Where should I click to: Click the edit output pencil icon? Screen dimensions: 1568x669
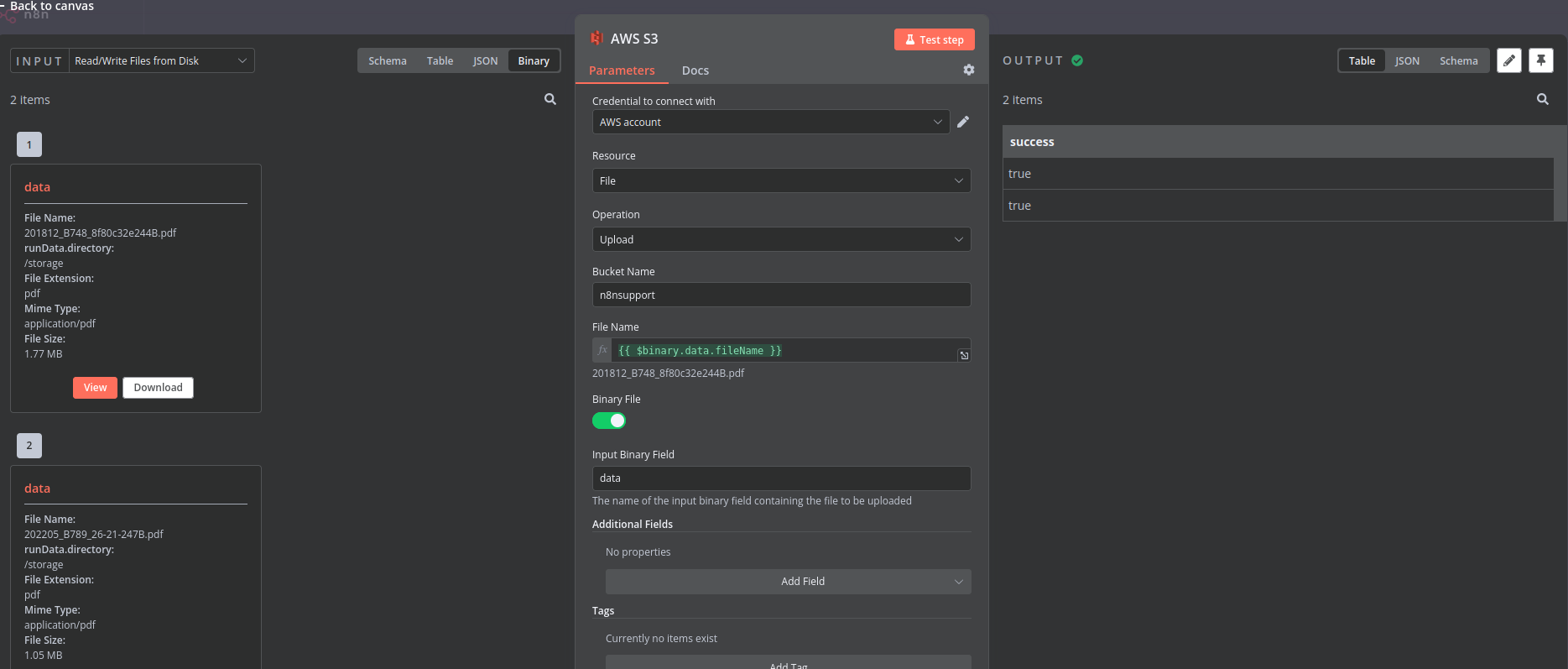pos(1508,60)
